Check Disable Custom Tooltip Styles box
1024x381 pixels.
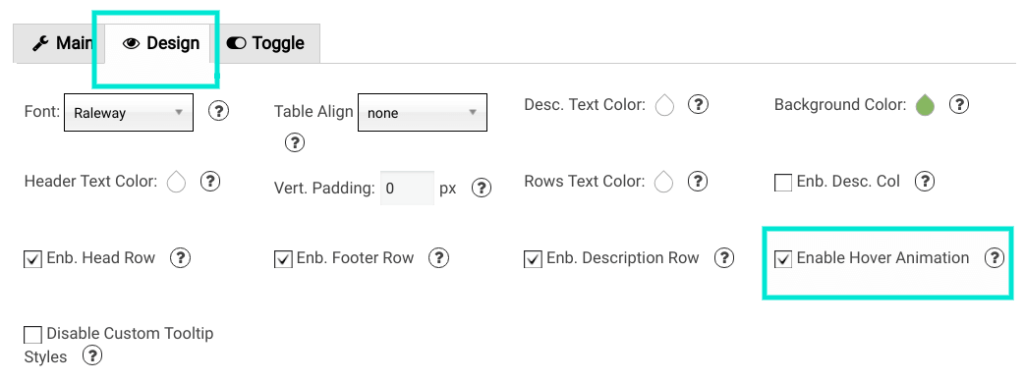(33, 335)
